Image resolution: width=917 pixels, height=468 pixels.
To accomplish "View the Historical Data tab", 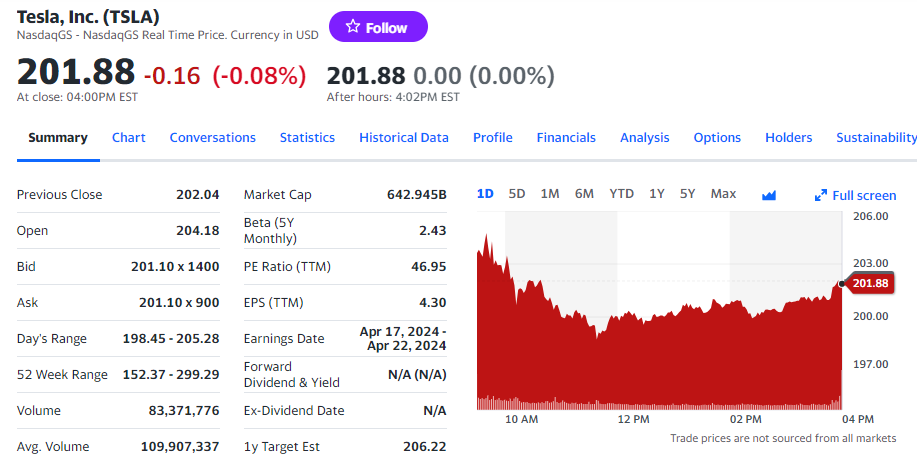I will tap(404, 138).
